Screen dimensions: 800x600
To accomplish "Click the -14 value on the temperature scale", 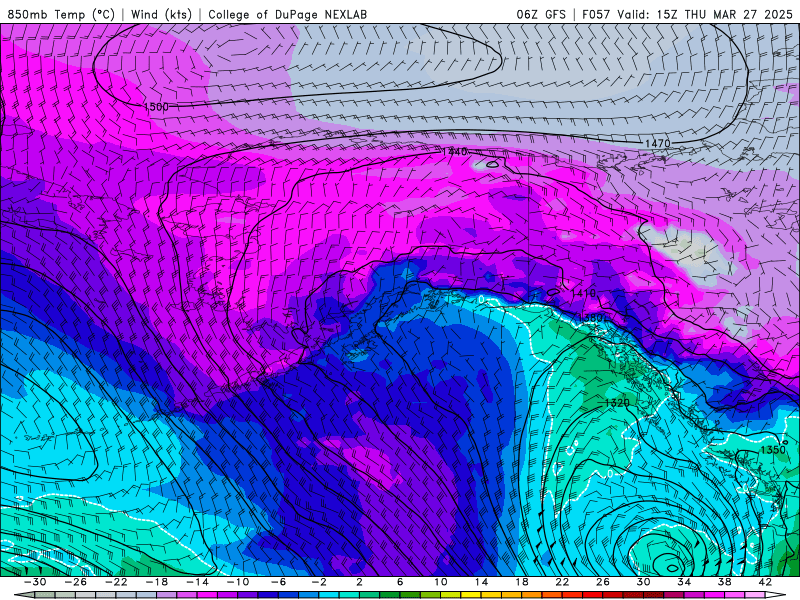I will [x=197, y=582].
